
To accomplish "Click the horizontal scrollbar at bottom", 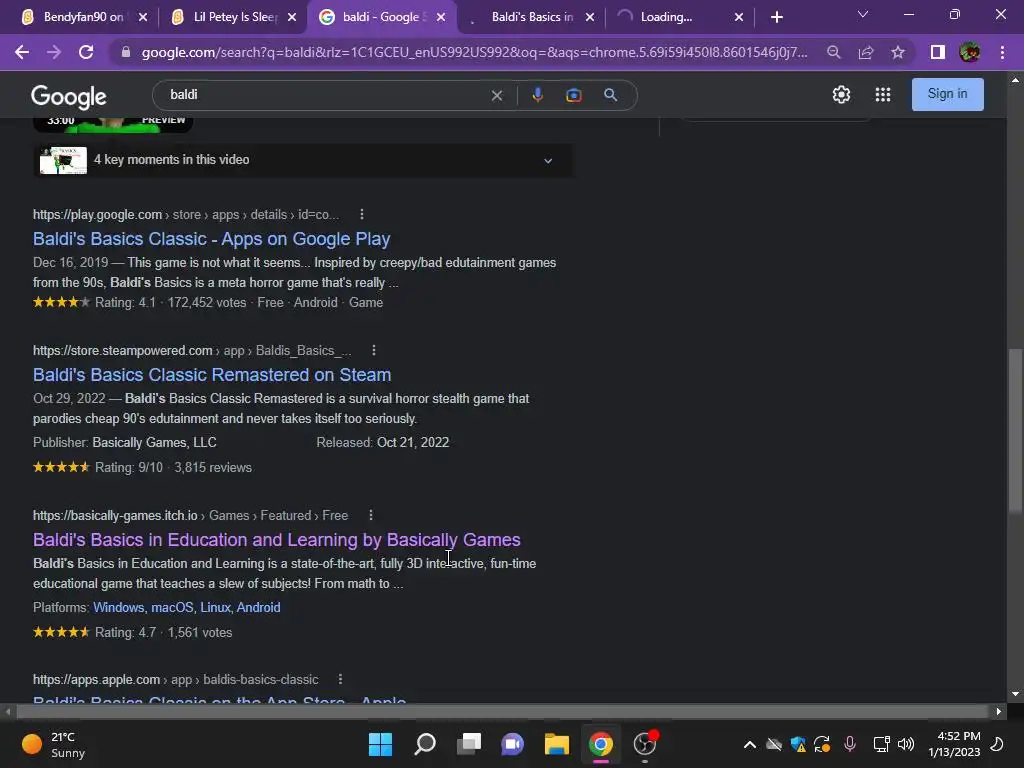I will pyautogui.click(x=502, y=711).
